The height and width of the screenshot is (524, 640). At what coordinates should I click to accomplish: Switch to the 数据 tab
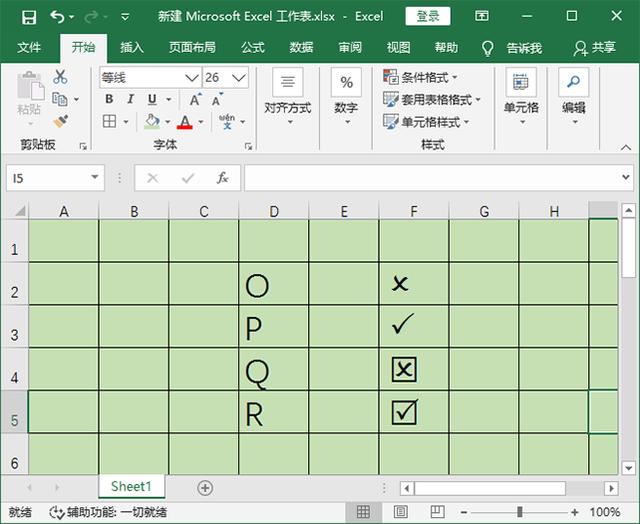point(301,48)
